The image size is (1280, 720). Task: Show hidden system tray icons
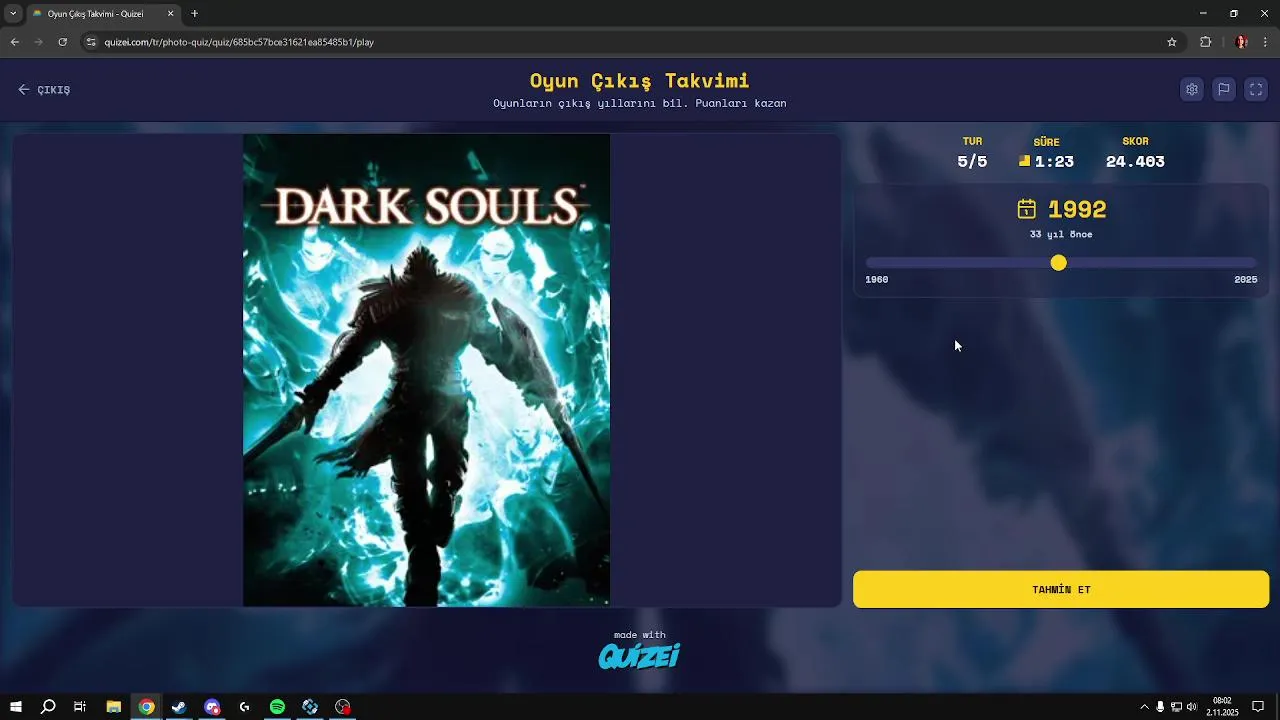(1144, 707)
